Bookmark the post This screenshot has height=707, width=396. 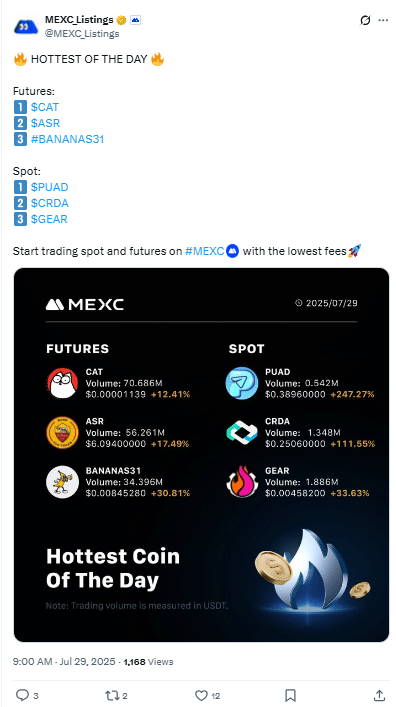point(291,695)
